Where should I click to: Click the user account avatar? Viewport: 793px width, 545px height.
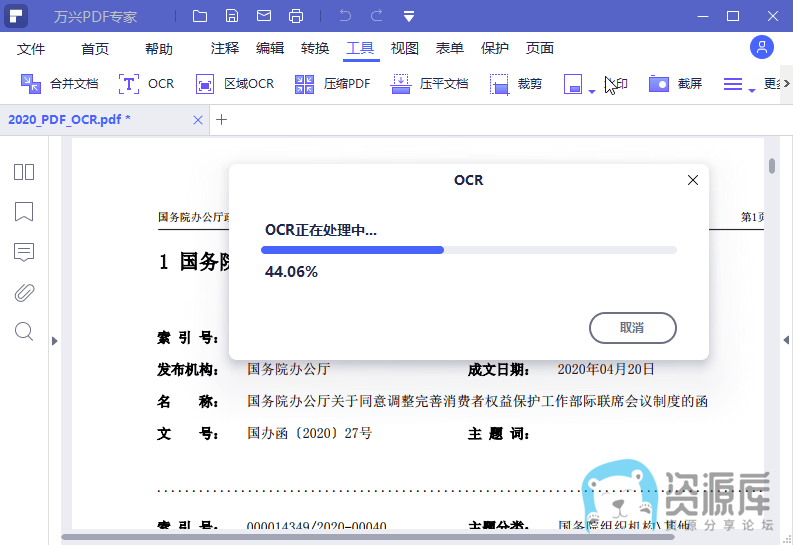762,48
